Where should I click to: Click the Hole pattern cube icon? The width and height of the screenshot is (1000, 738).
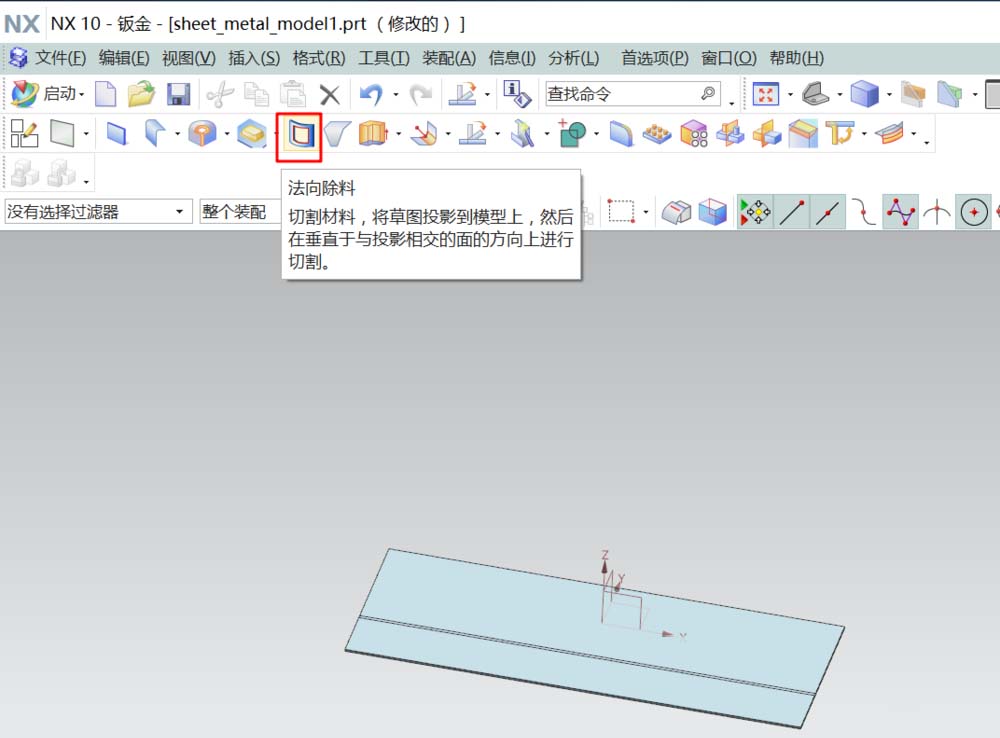coord(695,133)
